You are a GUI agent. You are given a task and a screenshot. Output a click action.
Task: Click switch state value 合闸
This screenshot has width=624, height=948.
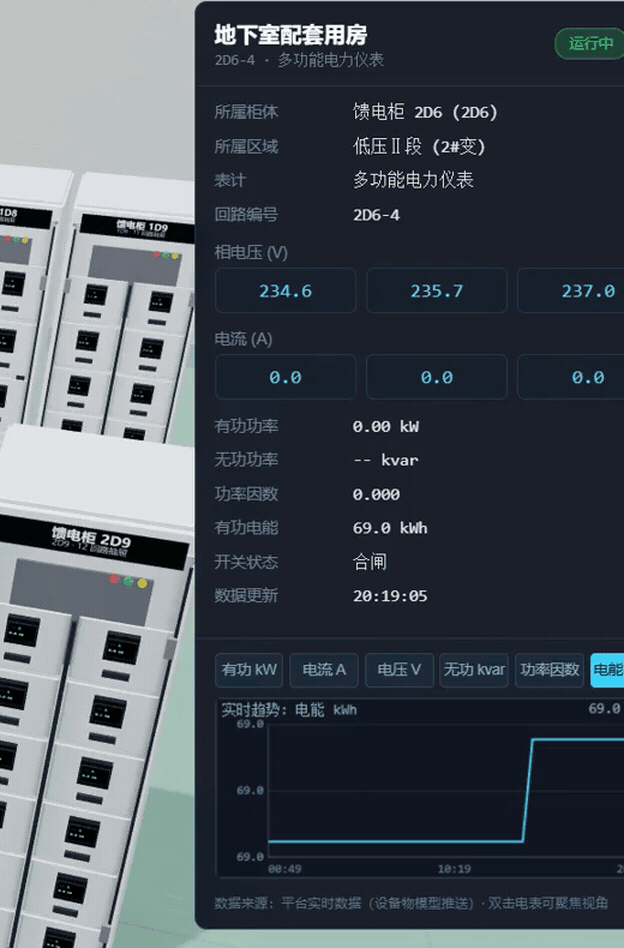click(x=369, y=562)
